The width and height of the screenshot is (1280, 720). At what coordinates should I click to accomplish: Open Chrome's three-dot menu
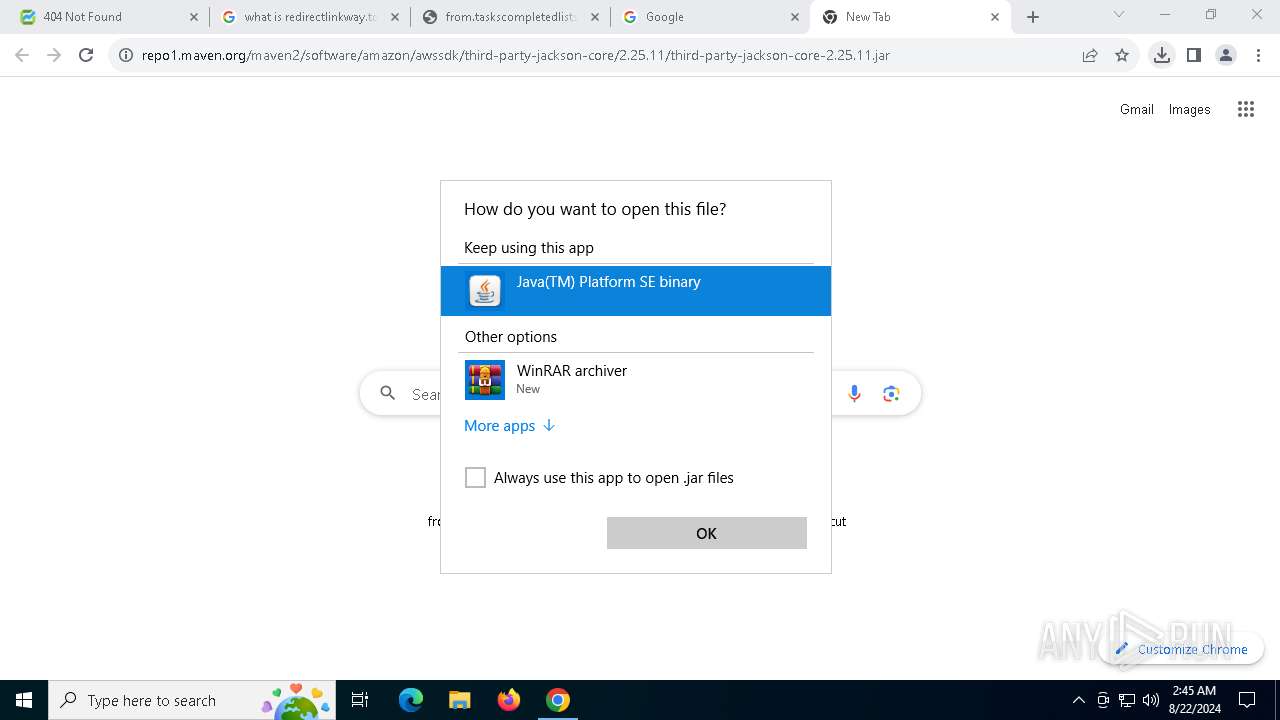click(1258, 55)
